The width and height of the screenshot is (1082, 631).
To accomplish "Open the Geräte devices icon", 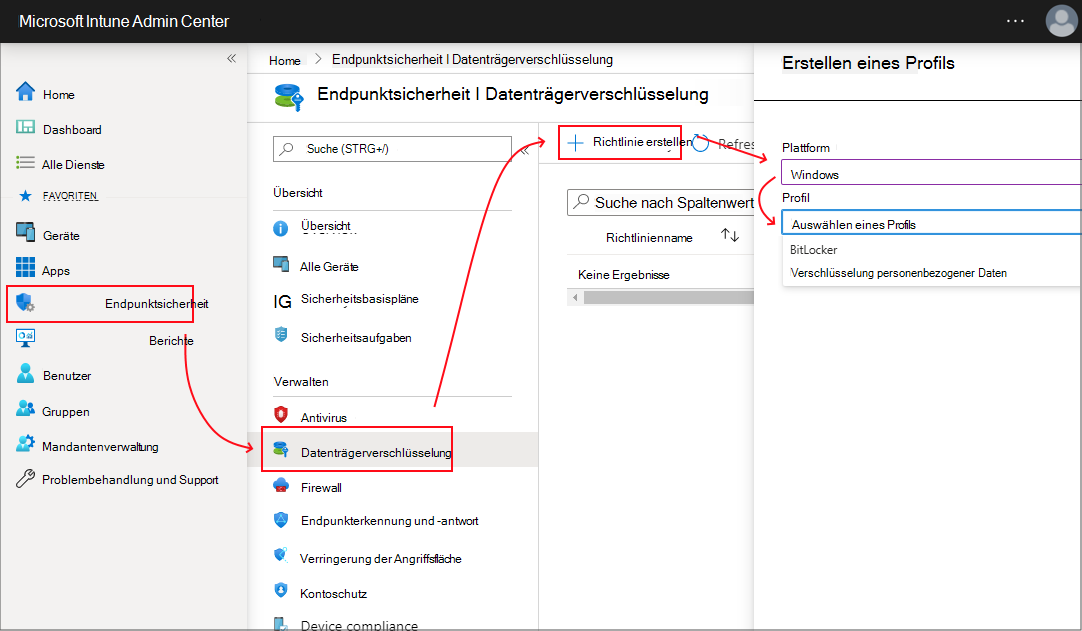I will pyautogui.click(x=26, y=232).
